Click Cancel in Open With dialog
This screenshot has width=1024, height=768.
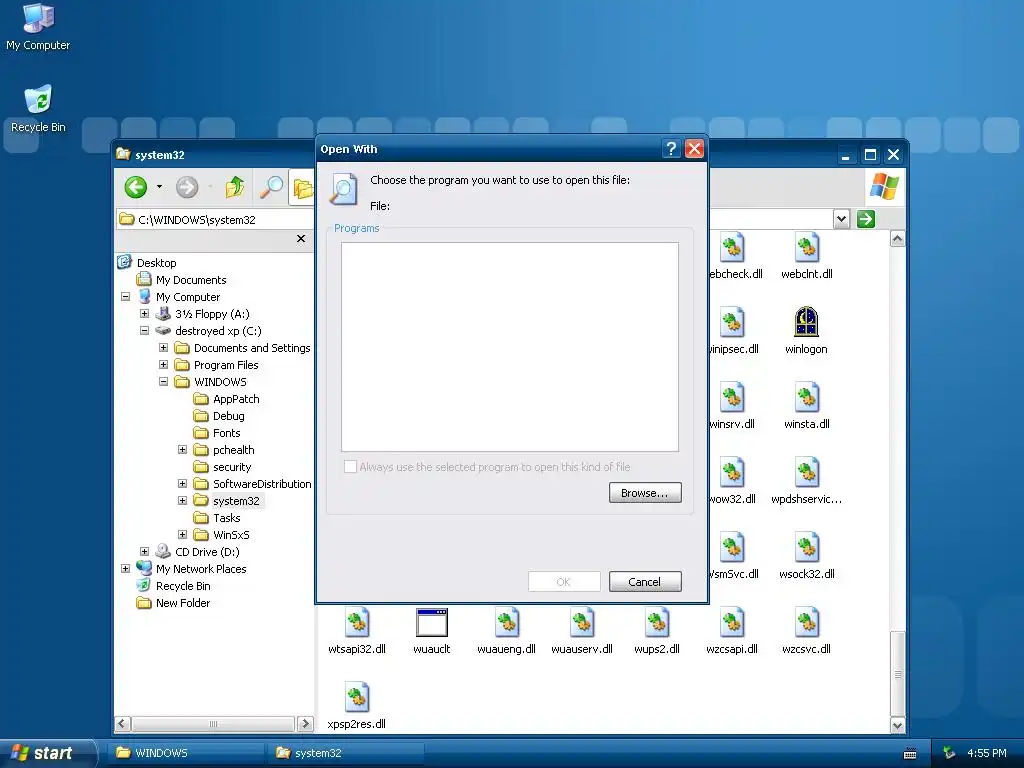645,582
